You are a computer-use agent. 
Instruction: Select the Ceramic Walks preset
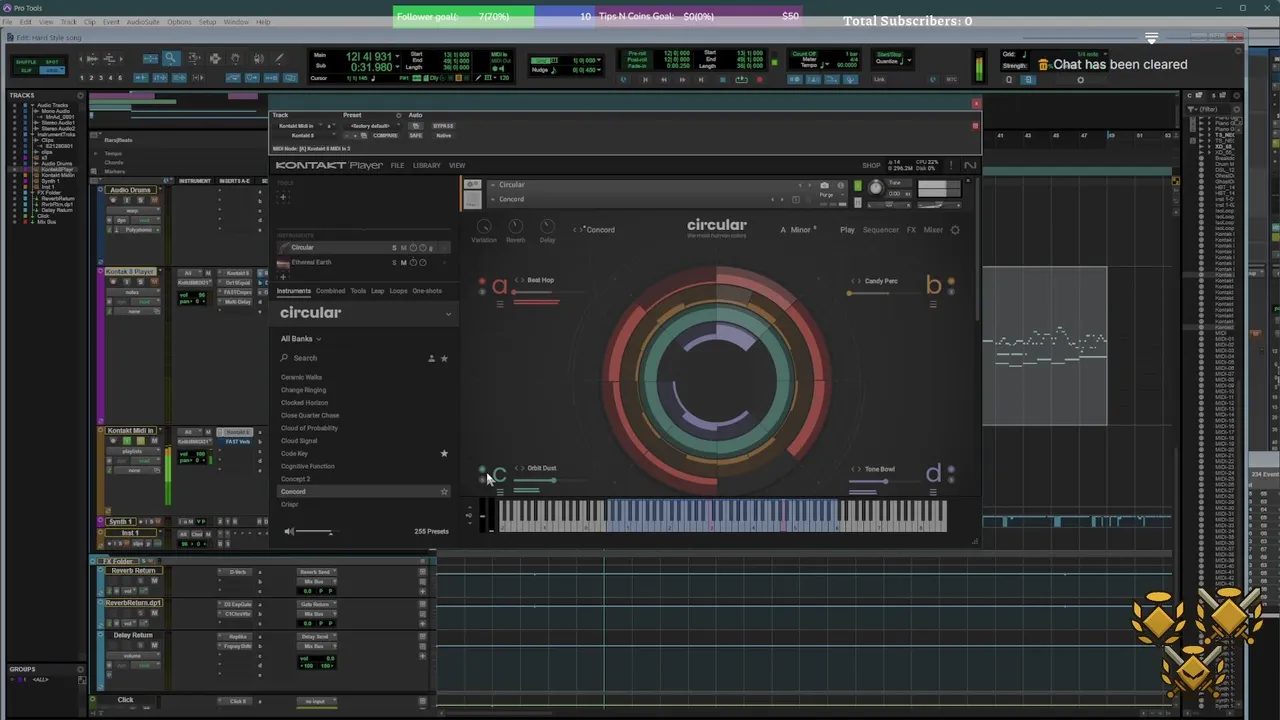301,377
